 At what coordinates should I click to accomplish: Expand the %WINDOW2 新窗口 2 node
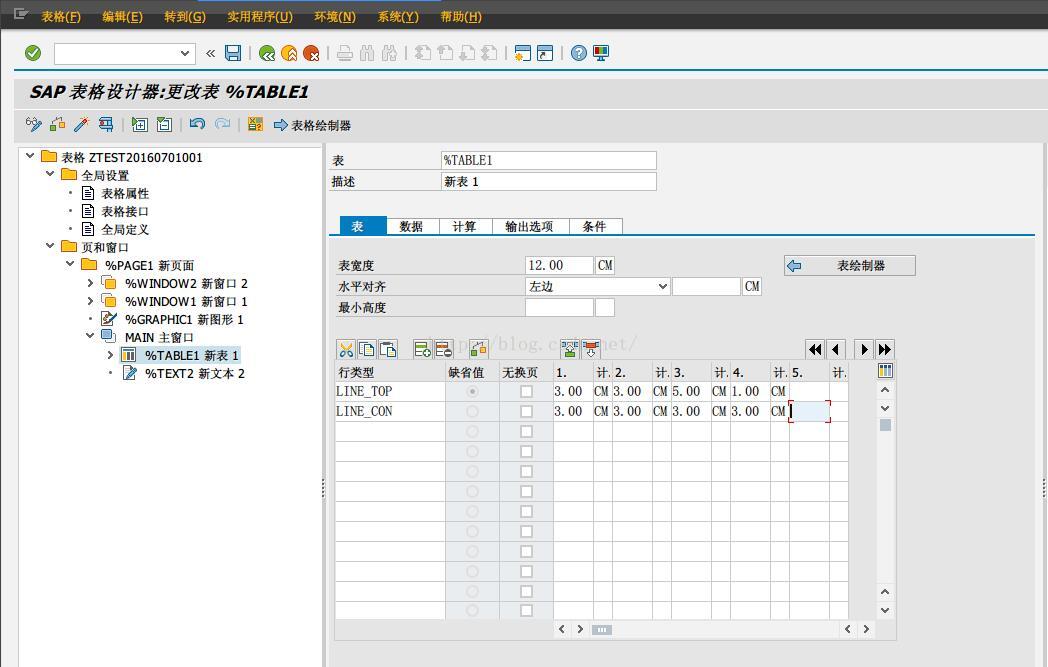pos(90,283)
